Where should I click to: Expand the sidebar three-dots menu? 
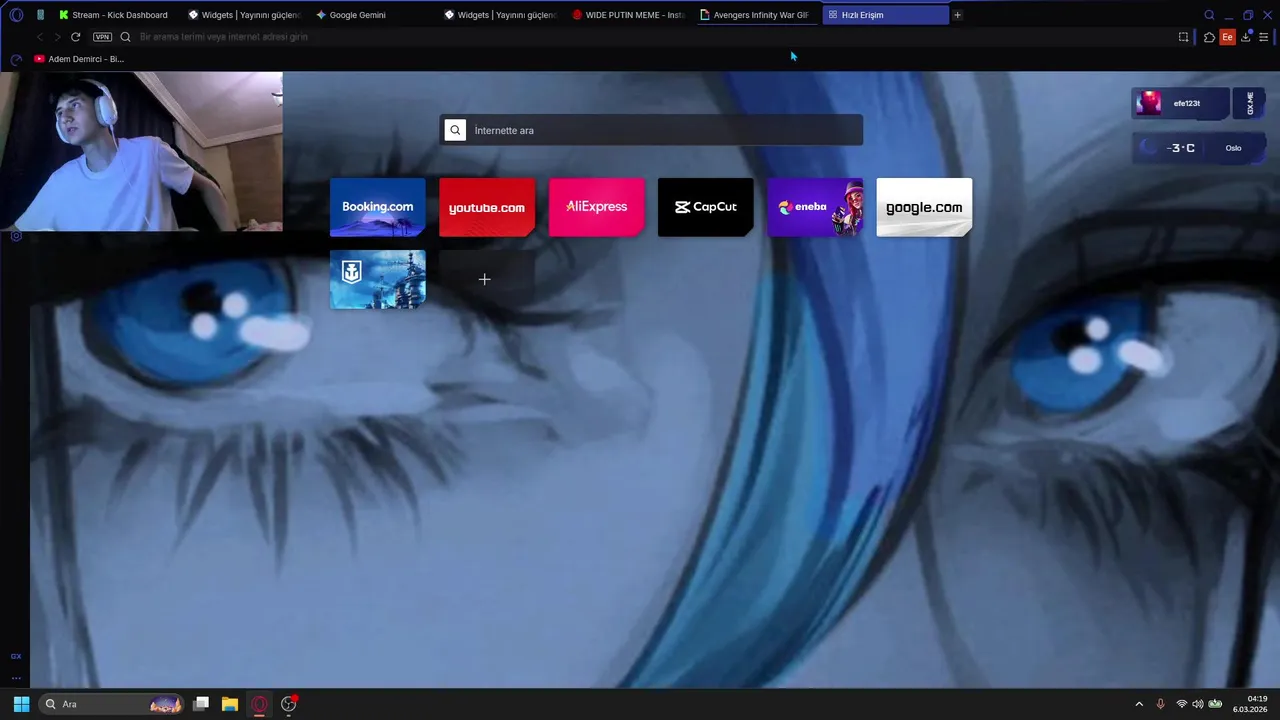16,678
